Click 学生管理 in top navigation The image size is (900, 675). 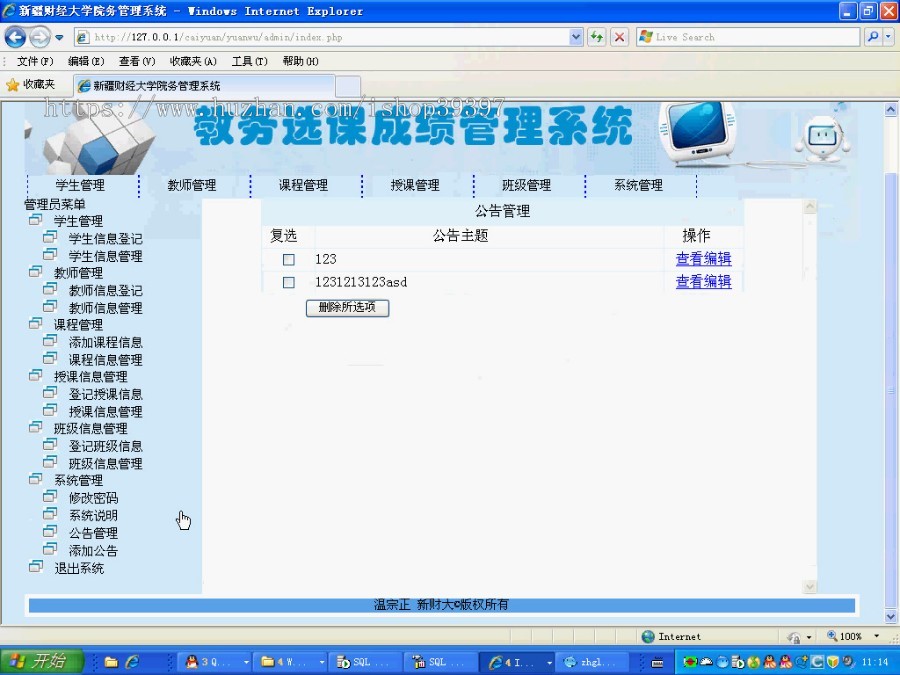click(80, 185)
